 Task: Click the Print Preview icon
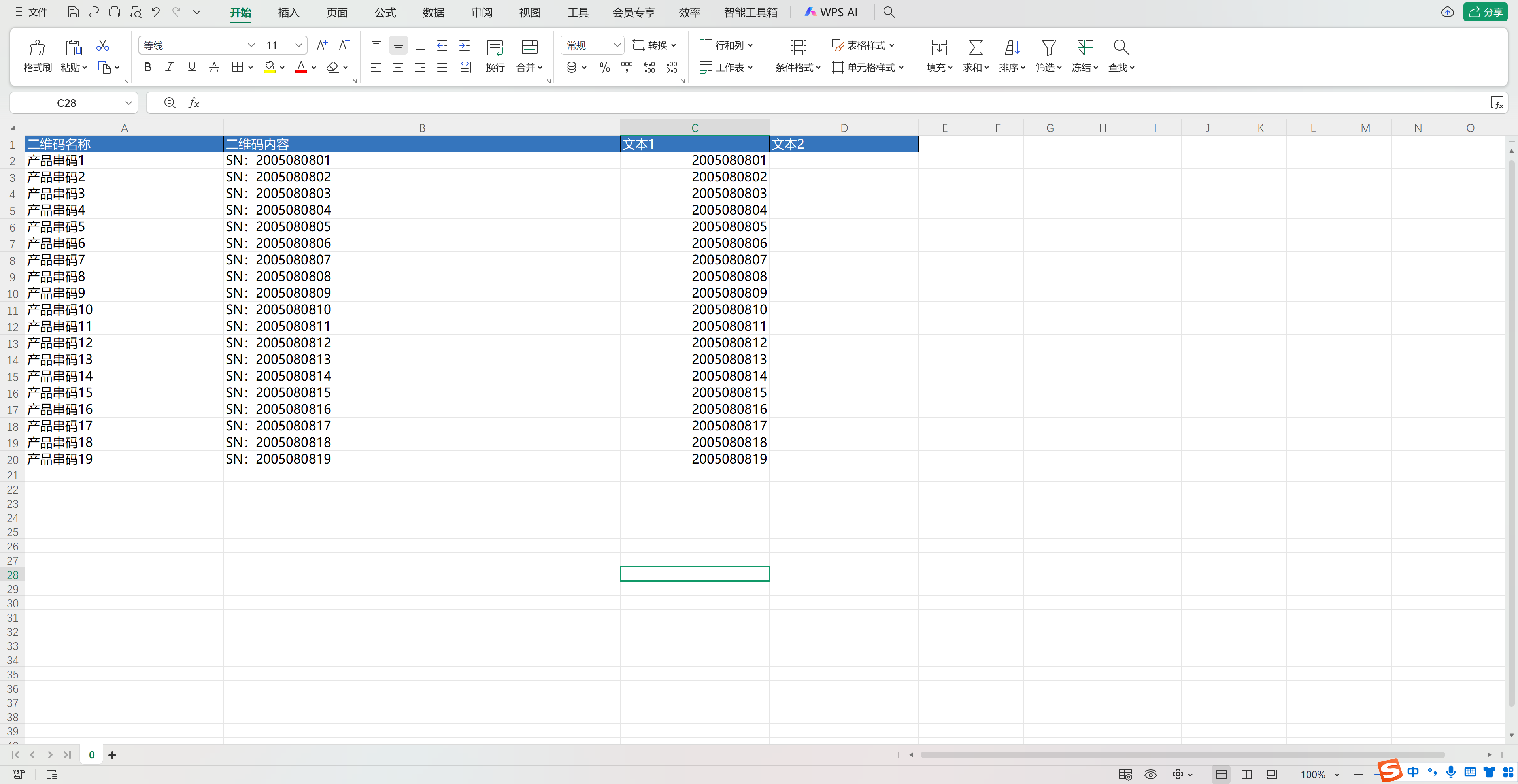tap(136, 12)
